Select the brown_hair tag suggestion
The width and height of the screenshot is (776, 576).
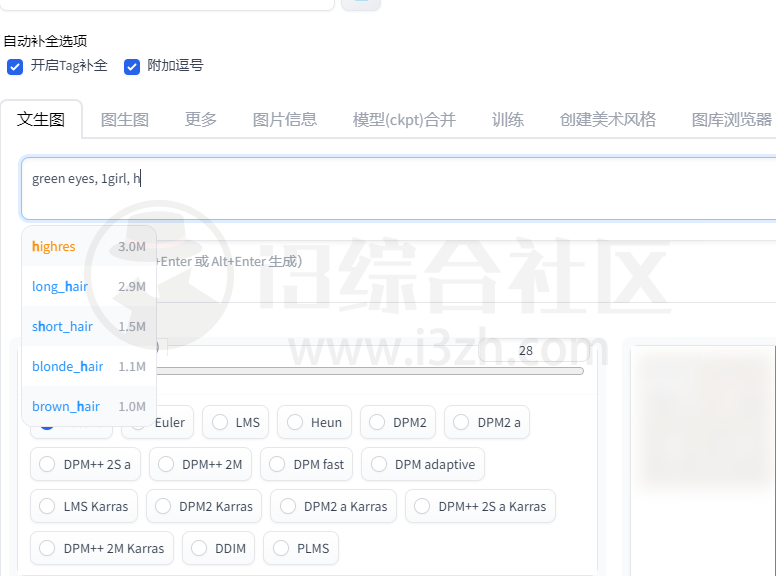point(89,407)
